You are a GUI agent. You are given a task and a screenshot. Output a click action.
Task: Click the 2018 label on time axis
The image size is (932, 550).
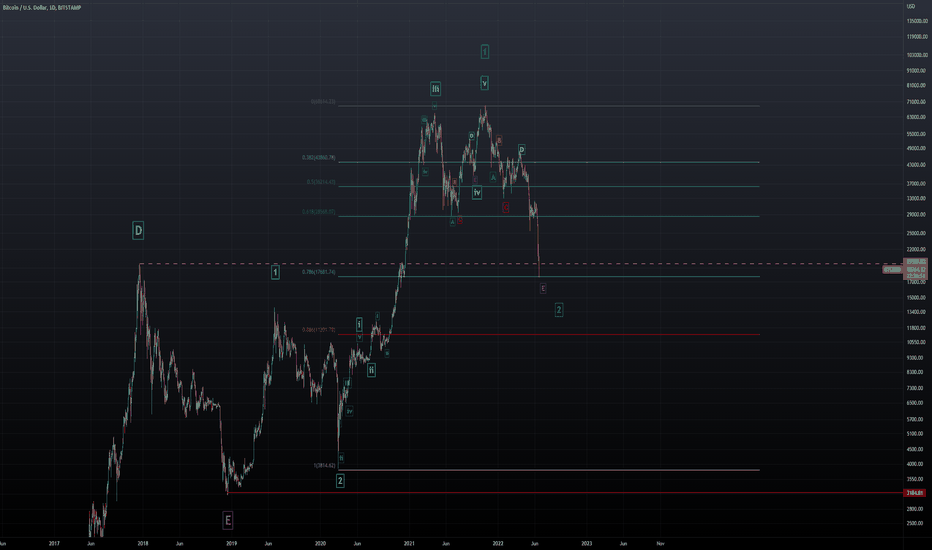[x=143, y=543]
